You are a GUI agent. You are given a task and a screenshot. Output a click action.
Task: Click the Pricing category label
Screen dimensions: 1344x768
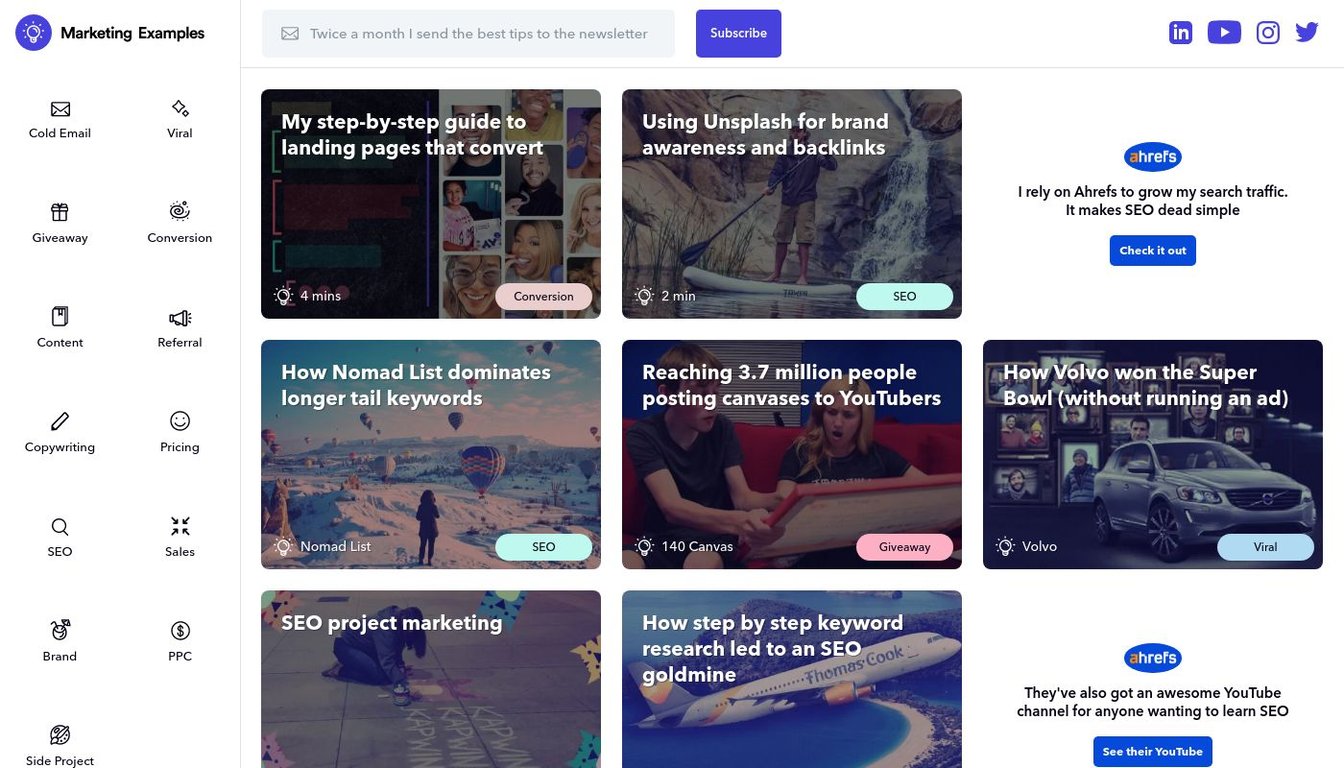pyautogui.click(x=180, y=447)
